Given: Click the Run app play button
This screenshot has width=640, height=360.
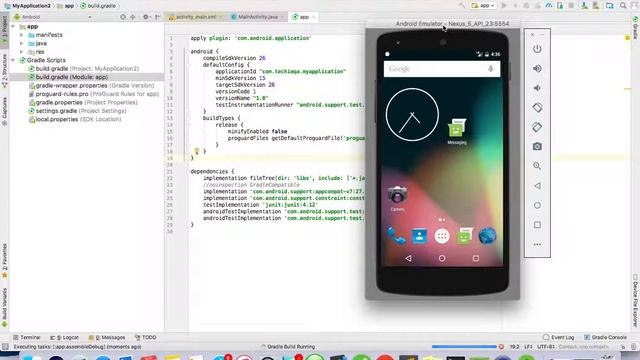Looking at the screenshot, I should [x=504, y=6].
